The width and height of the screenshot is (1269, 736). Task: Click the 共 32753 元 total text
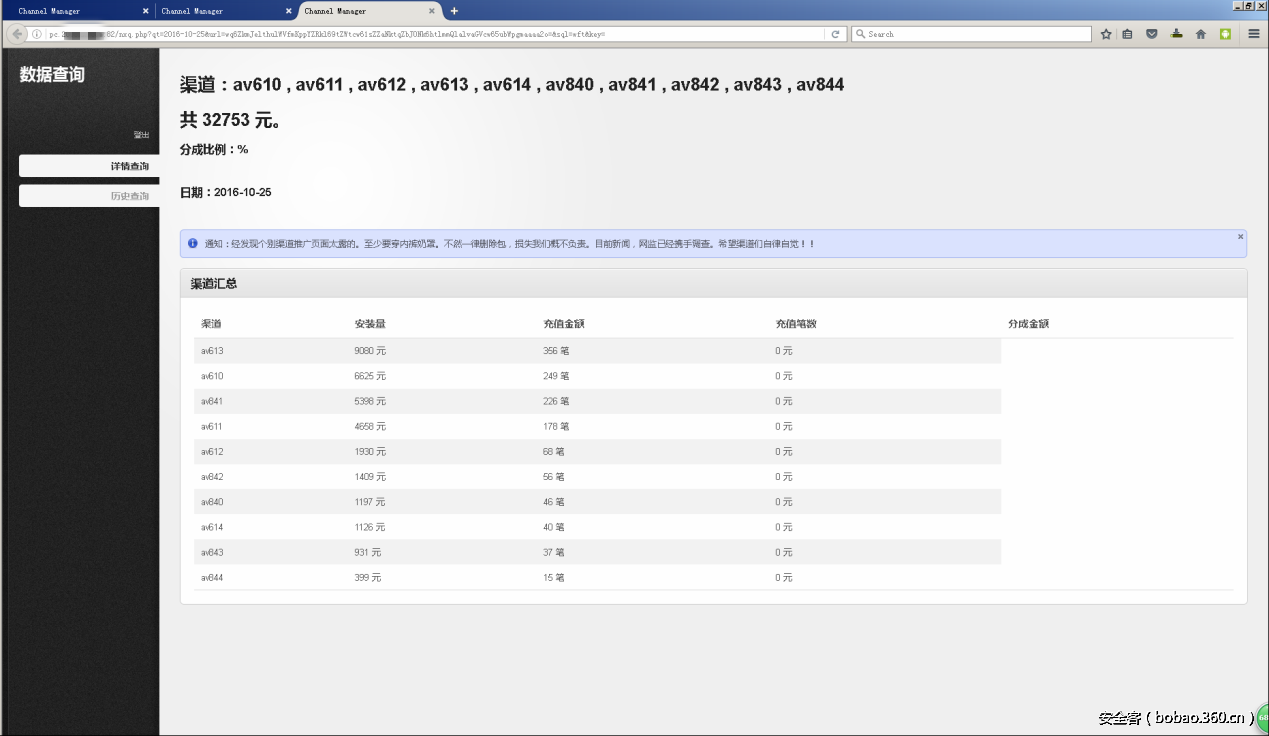[230, 120]
